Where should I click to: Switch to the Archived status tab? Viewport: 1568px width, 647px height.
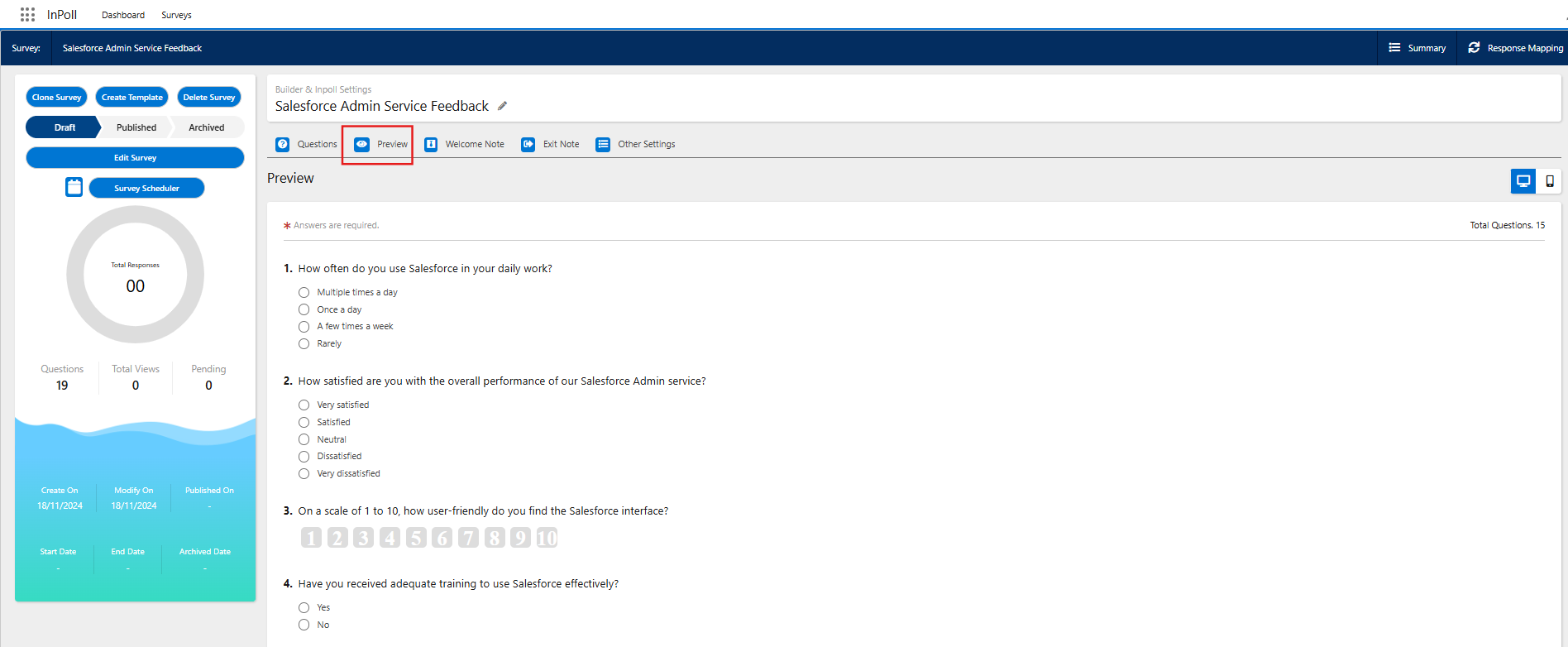(207, 127)
